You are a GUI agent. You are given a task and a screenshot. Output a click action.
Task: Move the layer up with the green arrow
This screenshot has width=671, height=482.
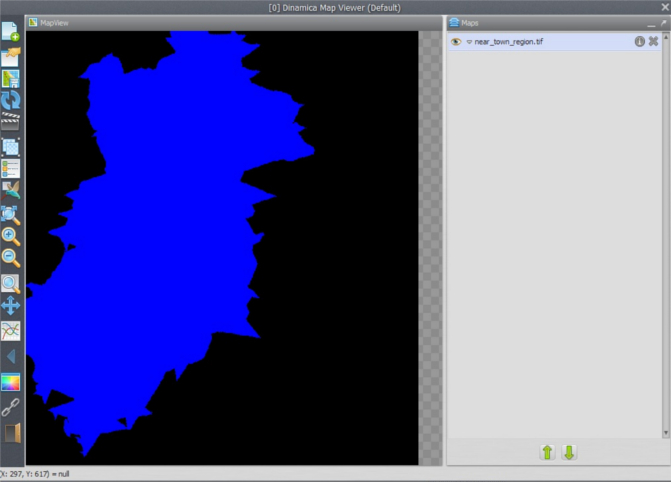click(547, 452)
